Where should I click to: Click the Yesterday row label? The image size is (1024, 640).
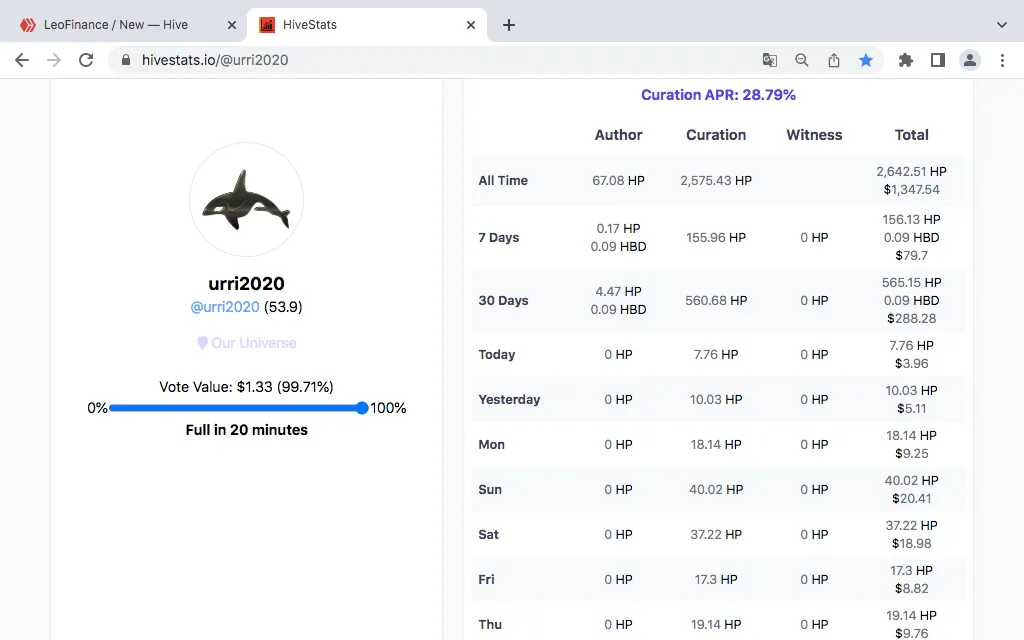point(509,399)
